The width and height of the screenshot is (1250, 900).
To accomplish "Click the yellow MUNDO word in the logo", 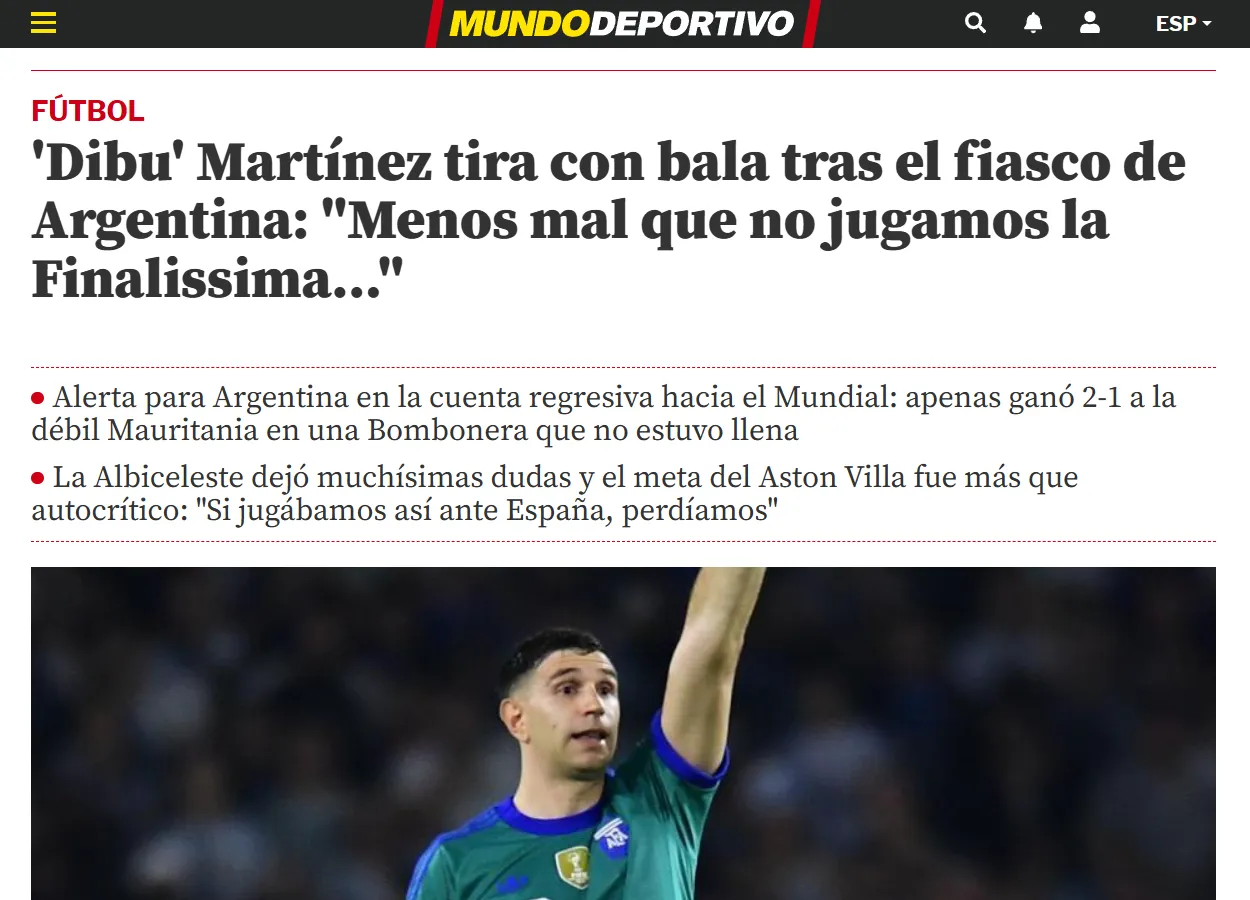I will tap(519, 23).
